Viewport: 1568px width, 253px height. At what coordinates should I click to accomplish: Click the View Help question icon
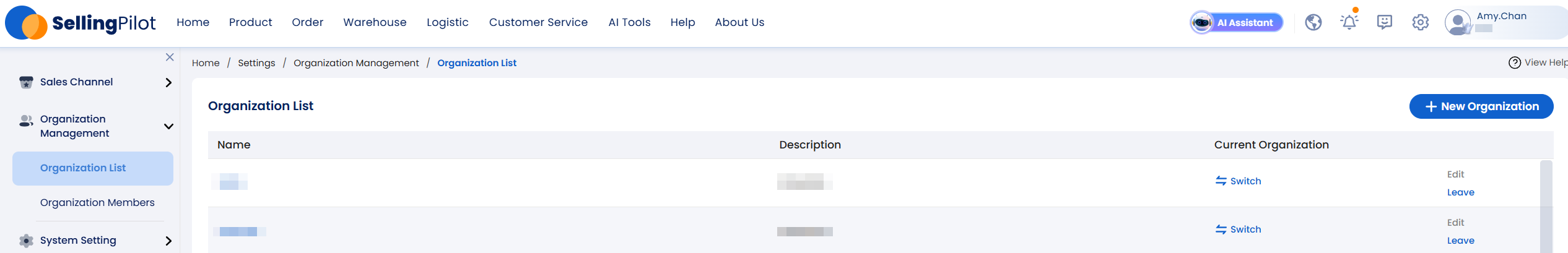coord(1514,62)
